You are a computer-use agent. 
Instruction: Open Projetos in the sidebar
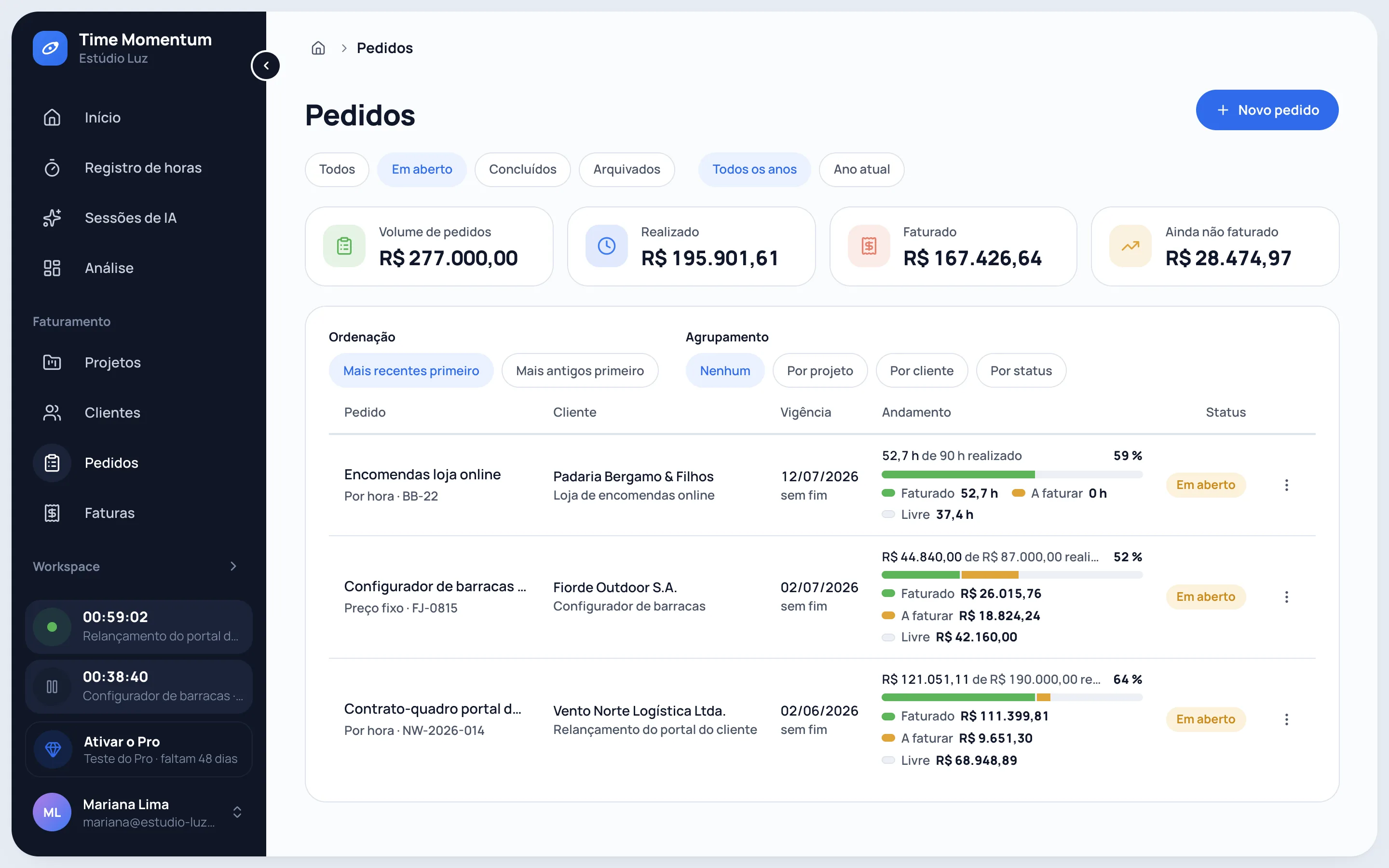pyautogui.click(x=139, y=363)
